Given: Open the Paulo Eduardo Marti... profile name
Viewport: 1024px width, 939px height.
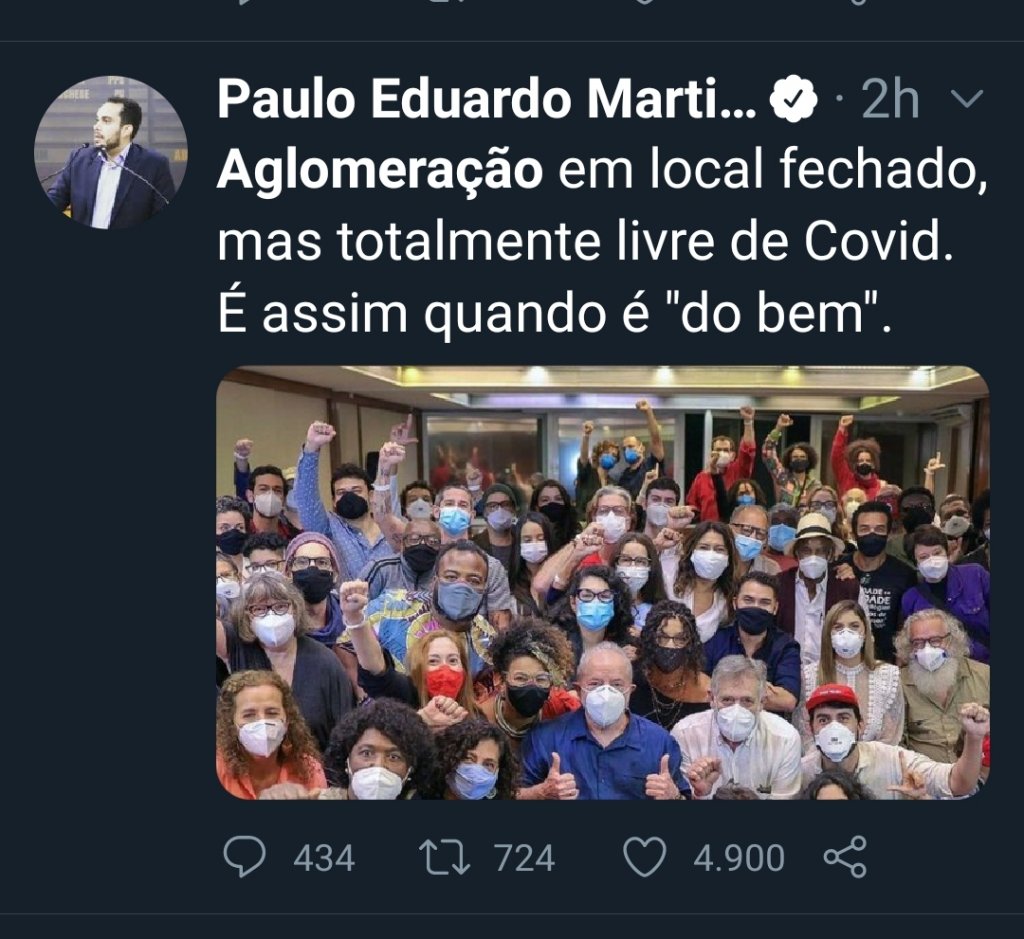Looking at the screenshot, I should click(487, 99).
